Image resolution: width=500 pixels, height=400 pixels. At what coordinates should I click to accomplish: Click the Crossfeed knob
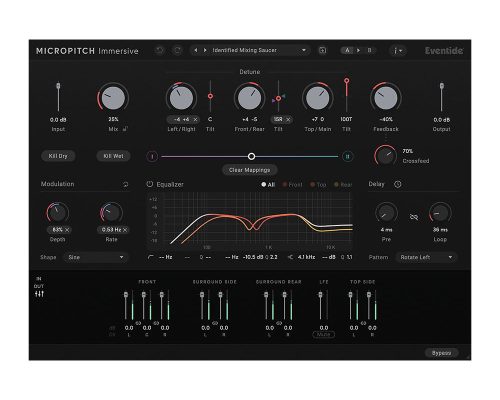click(385, 155)
